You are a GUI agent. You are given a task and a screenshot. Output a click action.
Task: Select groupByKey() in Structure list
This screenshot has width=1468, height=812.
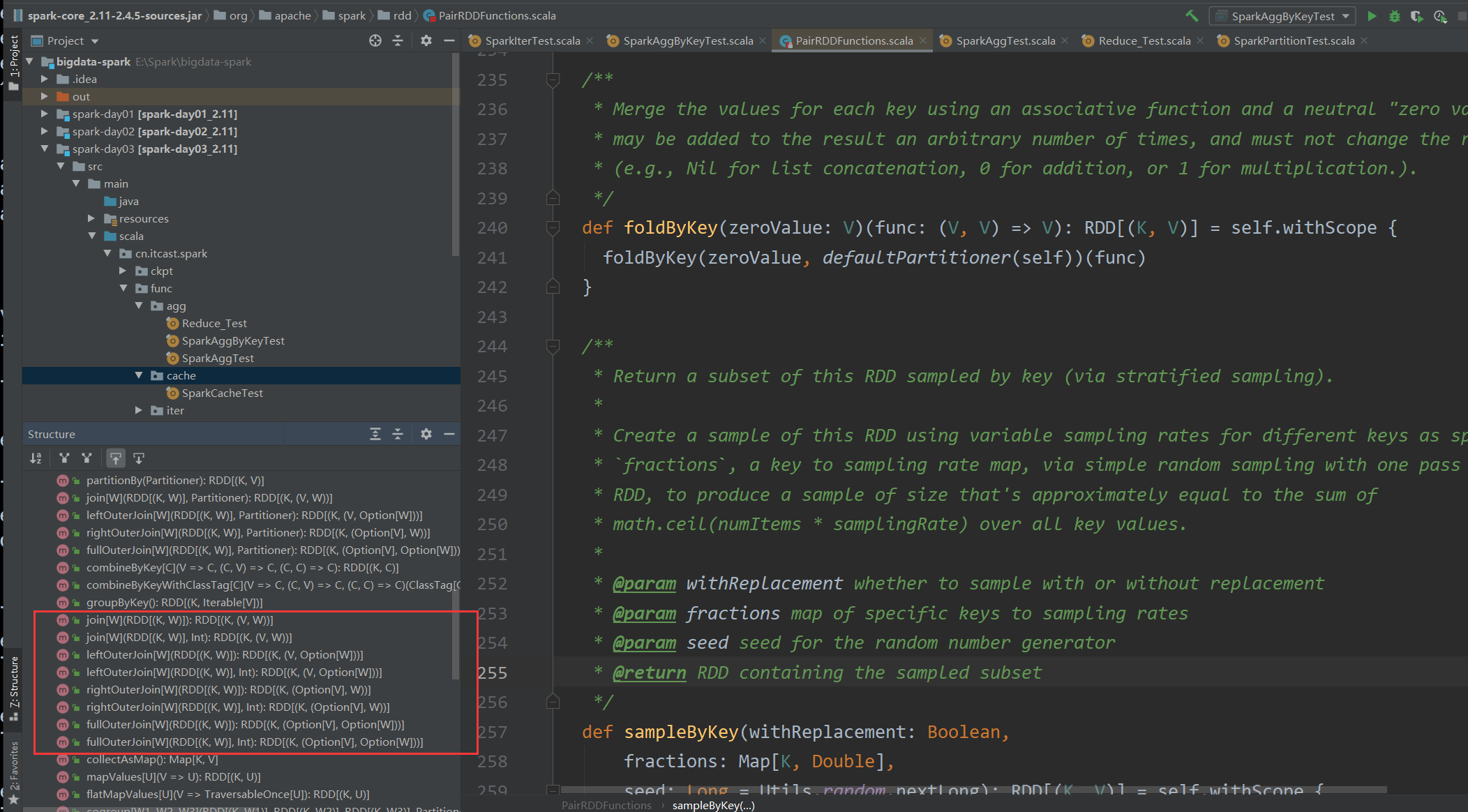point(174,602)
